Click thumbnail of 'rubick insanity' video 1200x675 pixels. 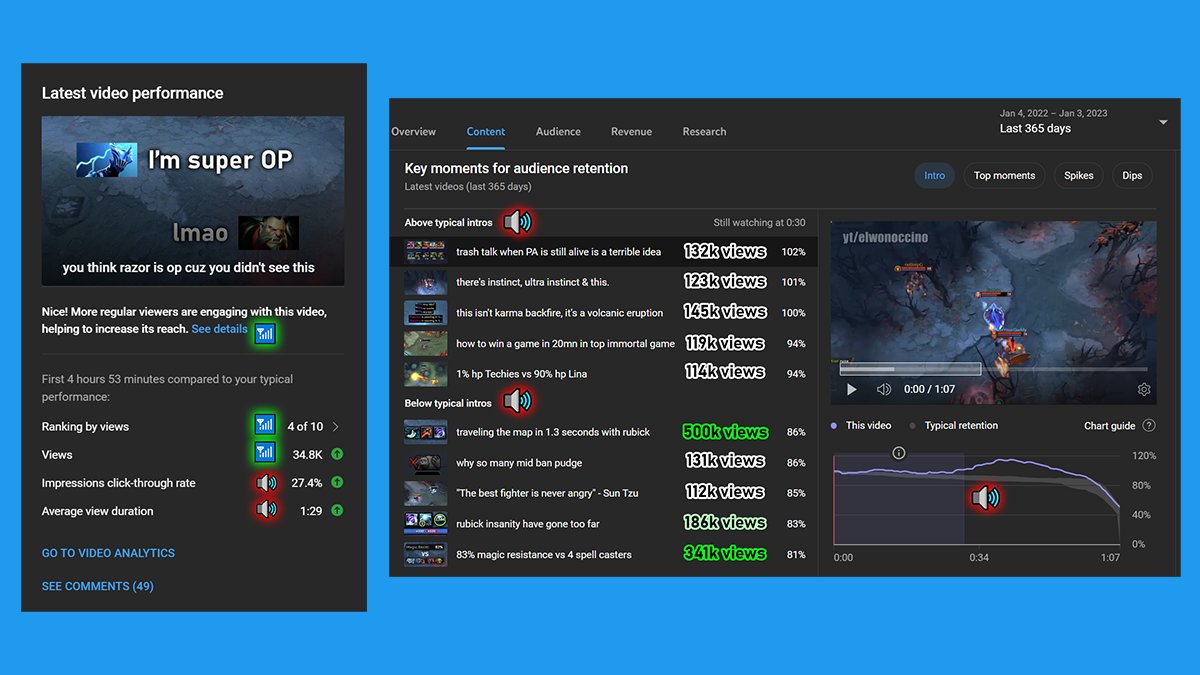425,524
